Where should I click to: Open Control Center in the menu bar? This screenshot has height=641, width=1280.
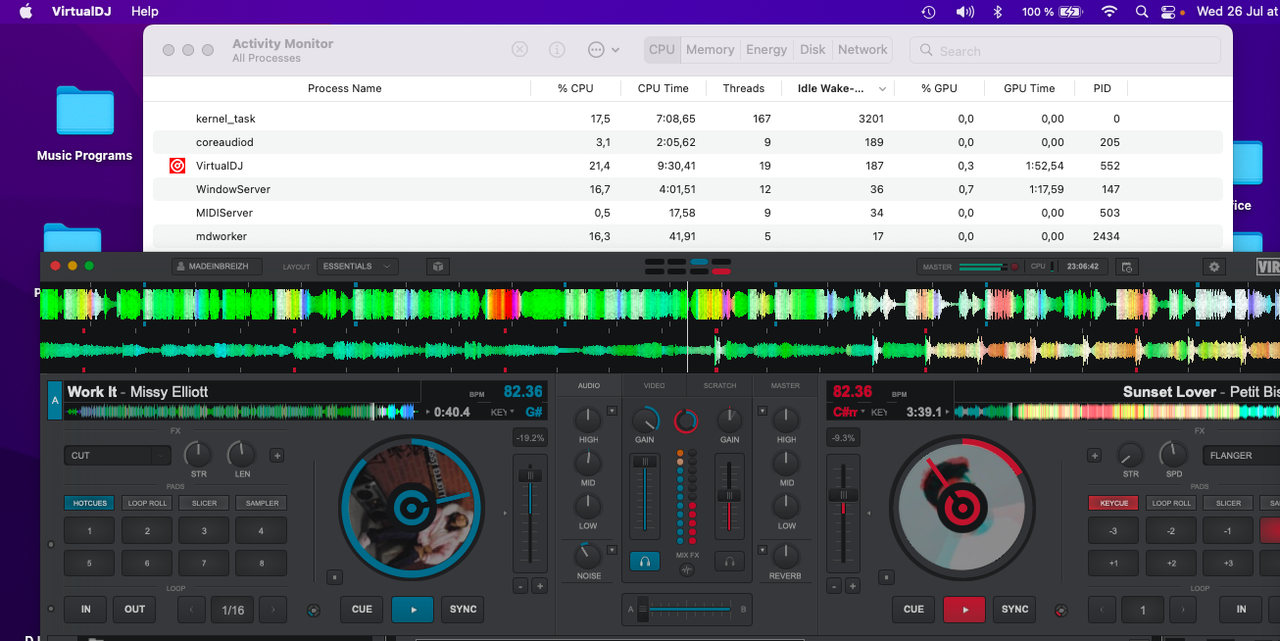pyautogui.click(x=1169, y=12)
